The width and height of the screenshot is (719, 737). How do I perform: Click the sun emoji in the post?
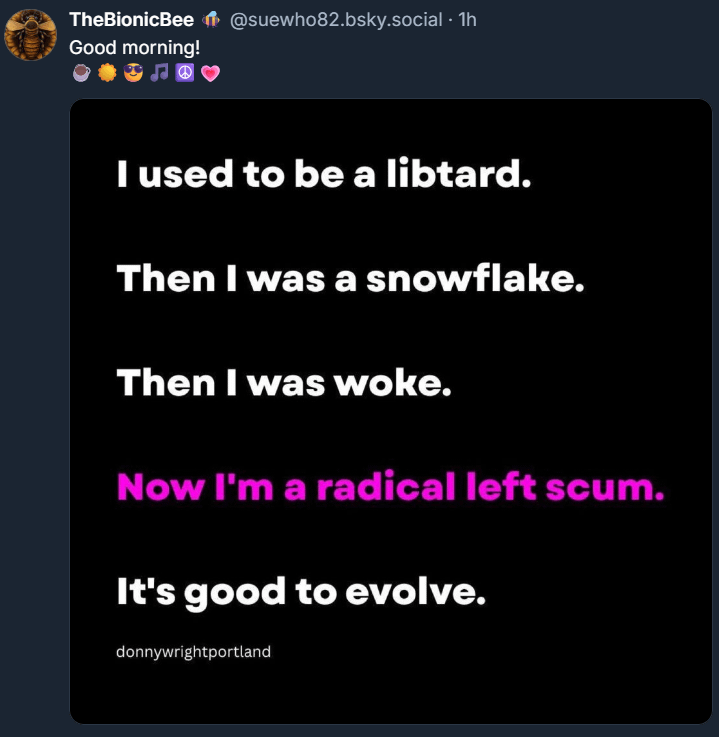coord(107,73)
